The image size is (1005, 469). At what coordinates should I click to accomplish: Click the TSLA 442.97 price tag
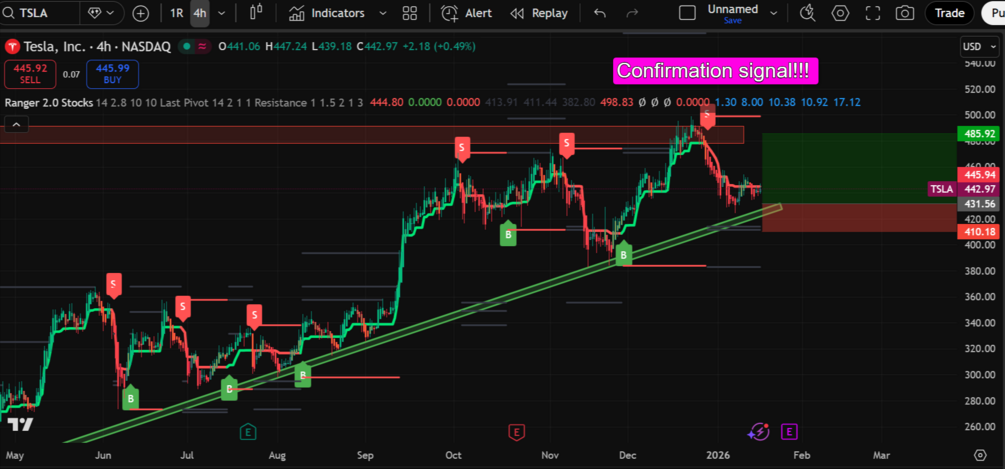pos(963,189)
